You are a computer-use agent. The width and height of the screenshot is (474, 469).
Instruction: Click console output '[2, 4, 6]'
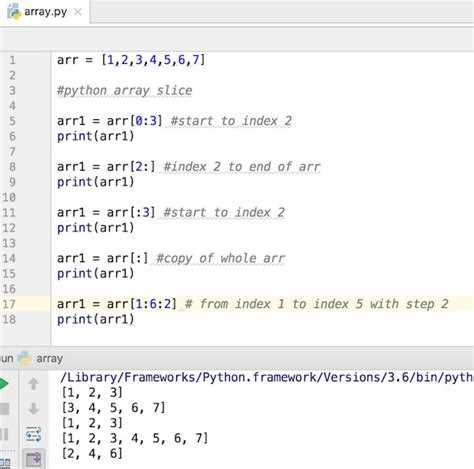click(x=92, y=454)
